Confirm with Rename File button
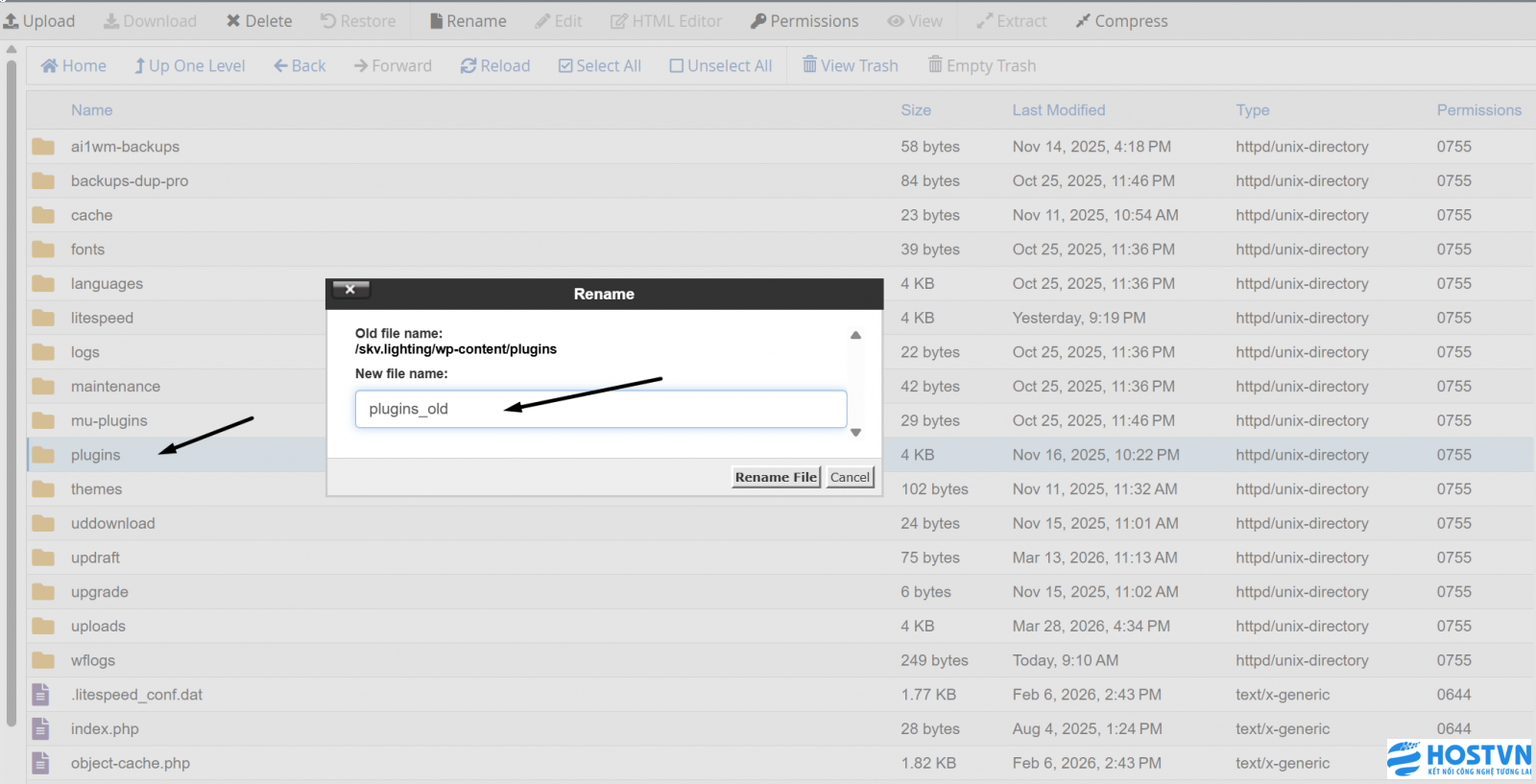Screen dimensions: 1536x784 (776, 477)
